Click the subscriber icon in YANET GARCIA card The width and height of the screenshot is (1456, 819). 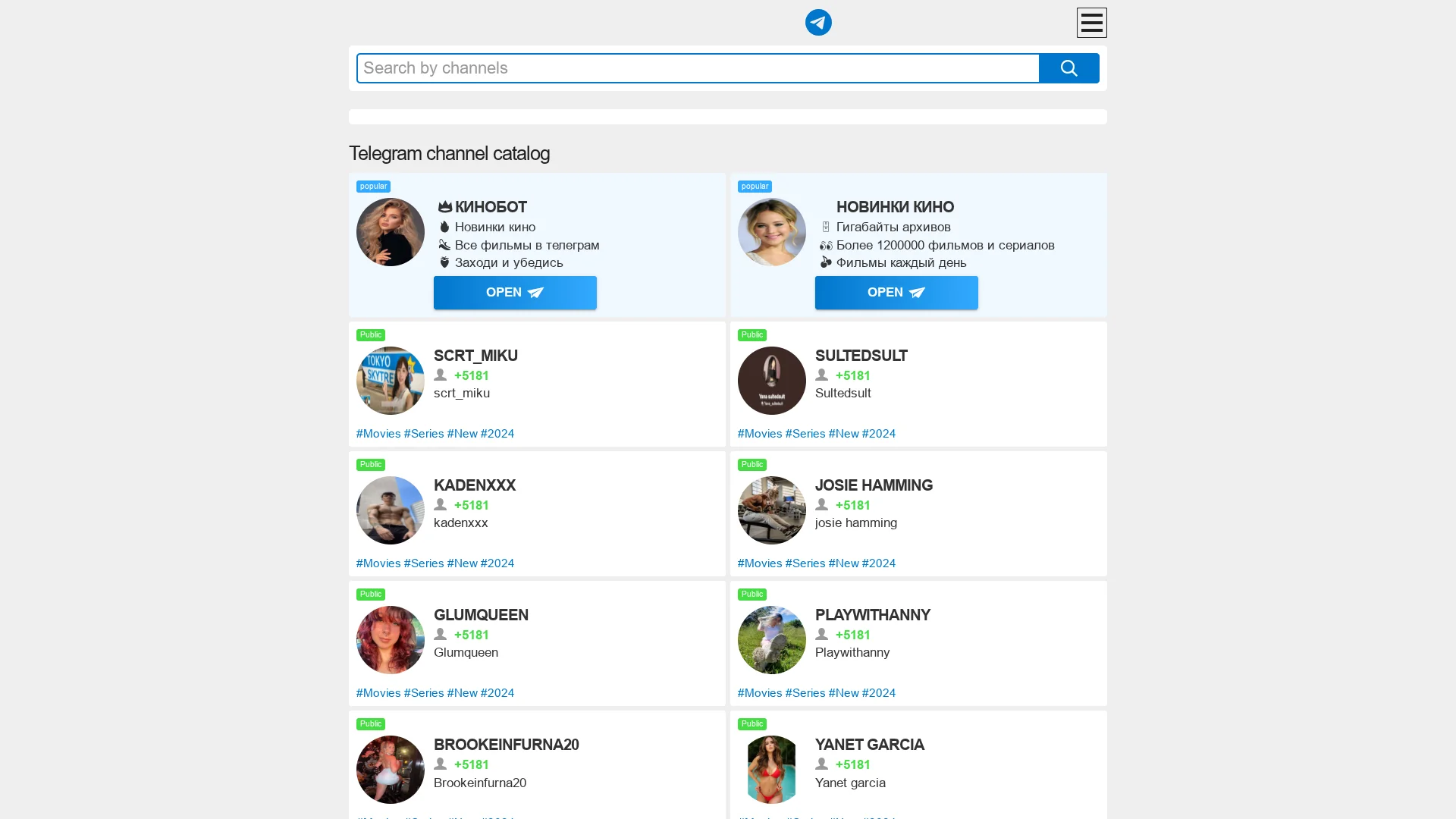[x=821, y=764]
